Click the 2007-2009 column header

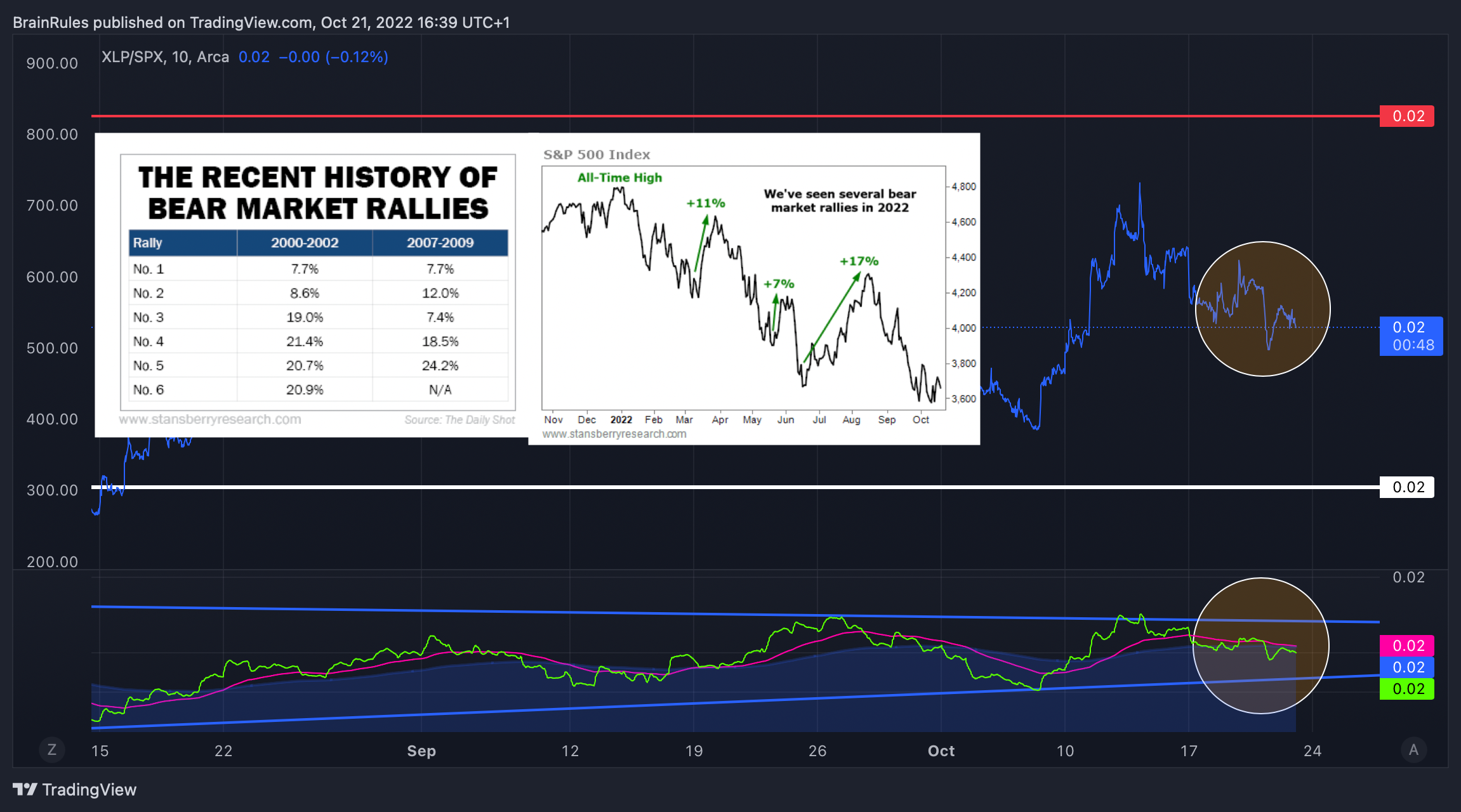pos(440,243)
